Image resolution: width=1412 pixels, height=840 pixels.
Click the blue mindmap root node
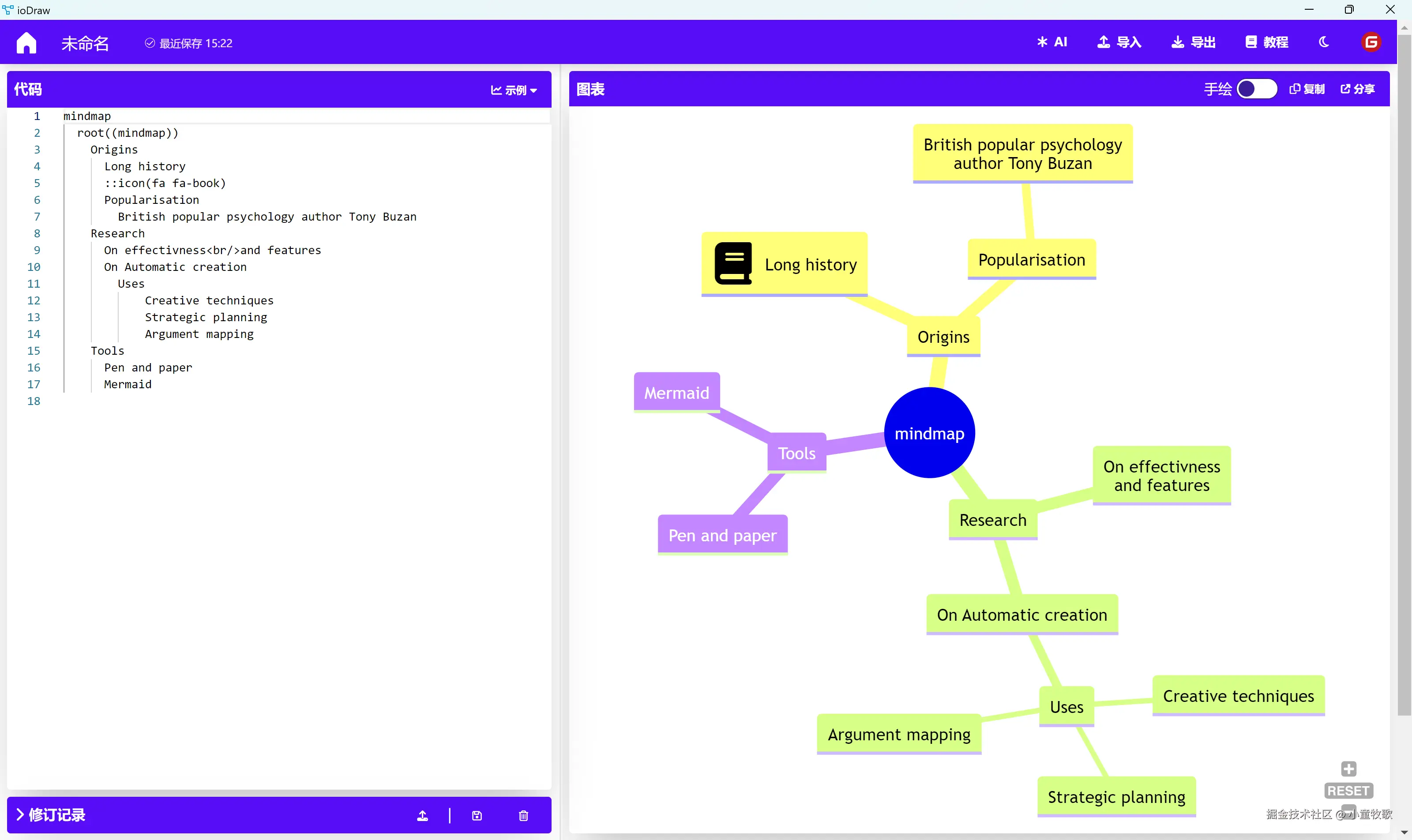pyautogui.click(x=929, y=433)
